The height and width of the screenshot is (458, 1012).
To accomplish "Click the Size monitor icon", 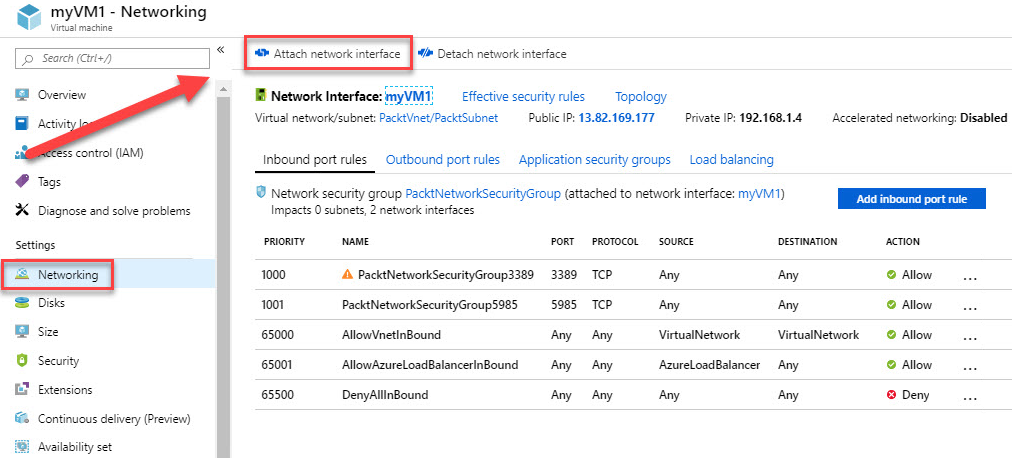I will tap(22, 332).
